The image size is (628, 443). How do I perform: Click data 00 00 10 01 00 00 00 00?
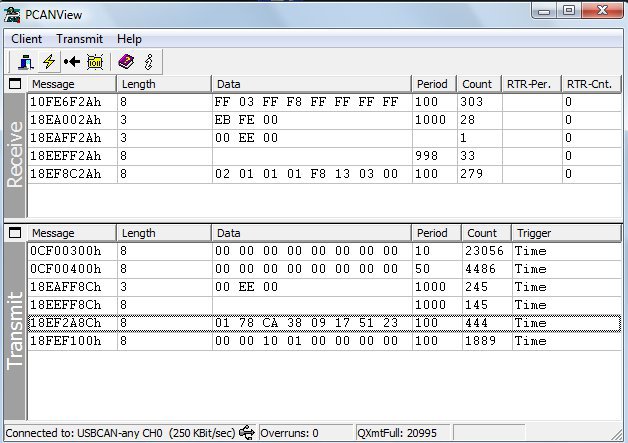[x=306, y=341]
